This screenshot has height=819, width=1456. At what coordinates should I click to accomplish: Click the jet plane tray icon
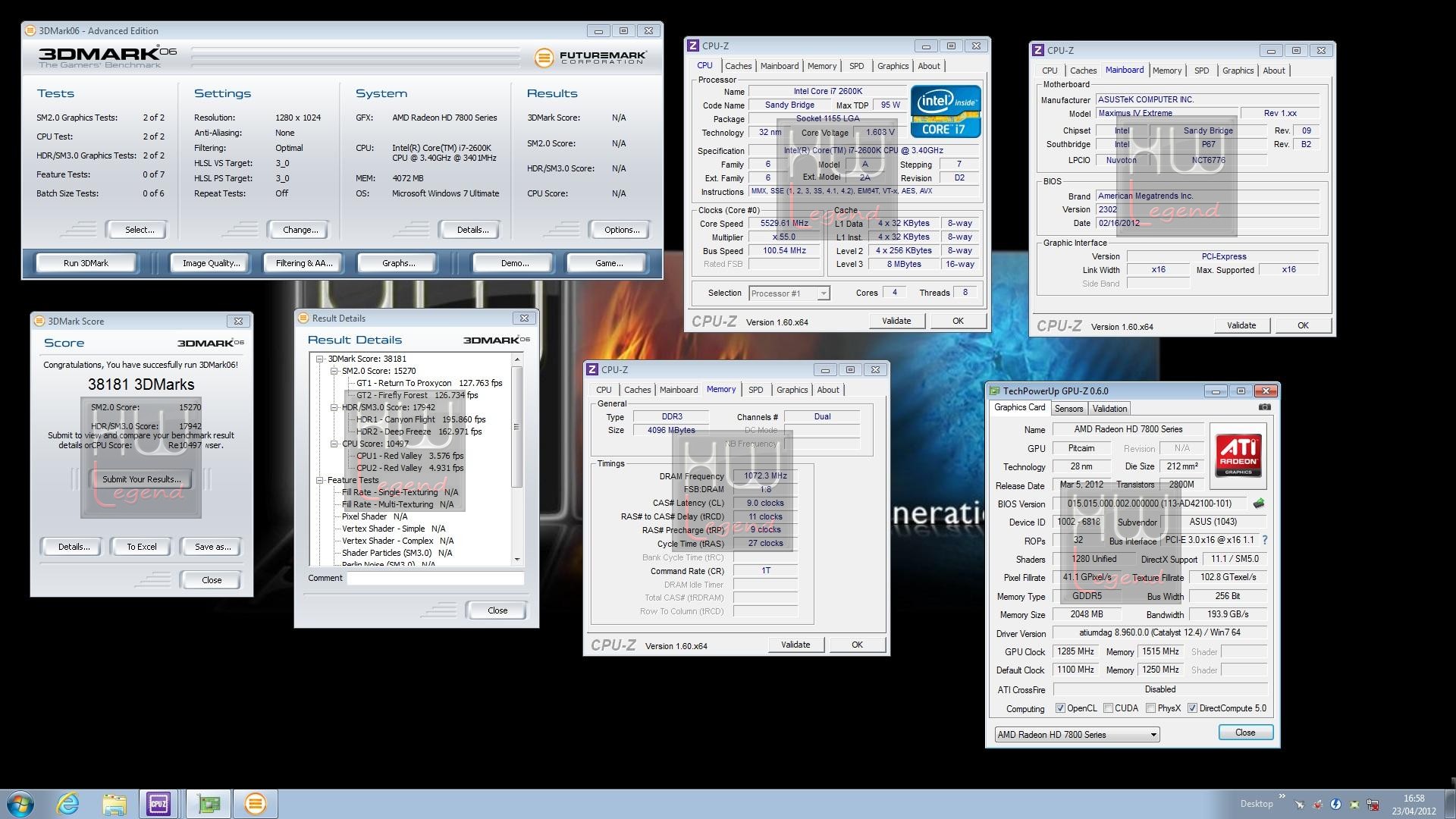pos(1299,805)
